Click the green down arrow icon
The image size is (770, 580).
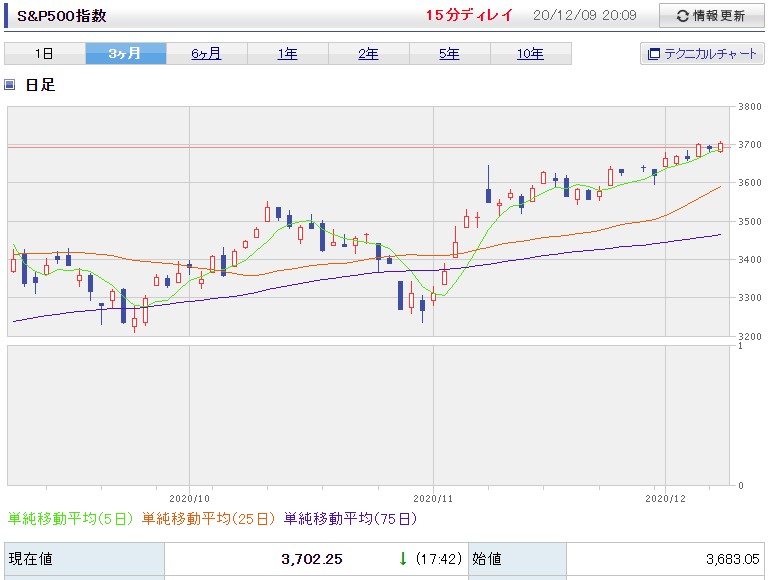click(x=403, y=559)
